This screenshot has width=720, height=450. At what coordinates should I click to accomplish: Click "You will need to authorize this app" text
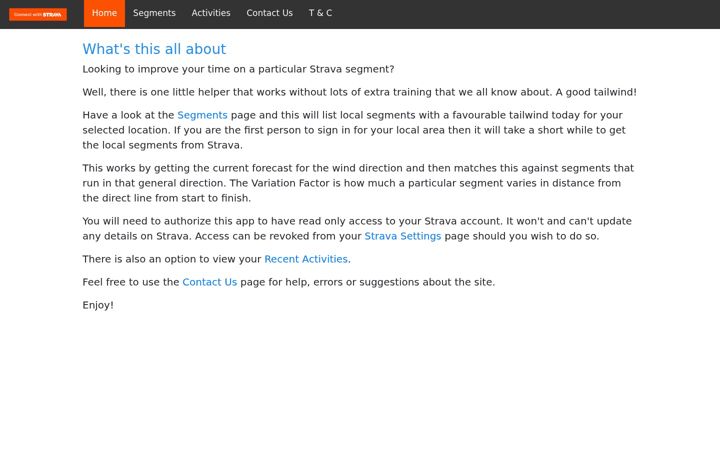[357, 229]
